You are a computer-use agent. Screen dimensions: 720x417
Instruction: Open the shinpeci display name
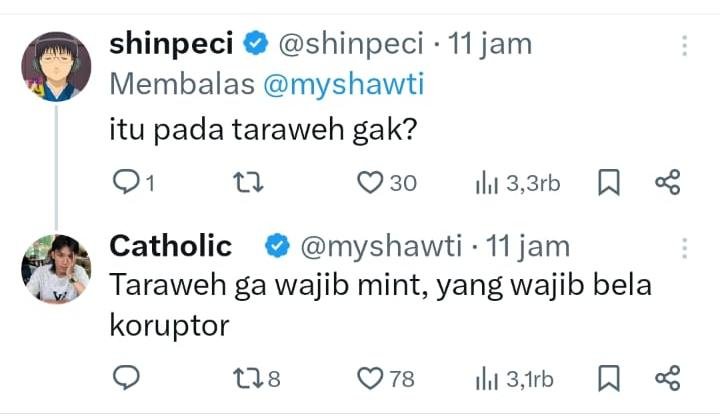(171, 44)
